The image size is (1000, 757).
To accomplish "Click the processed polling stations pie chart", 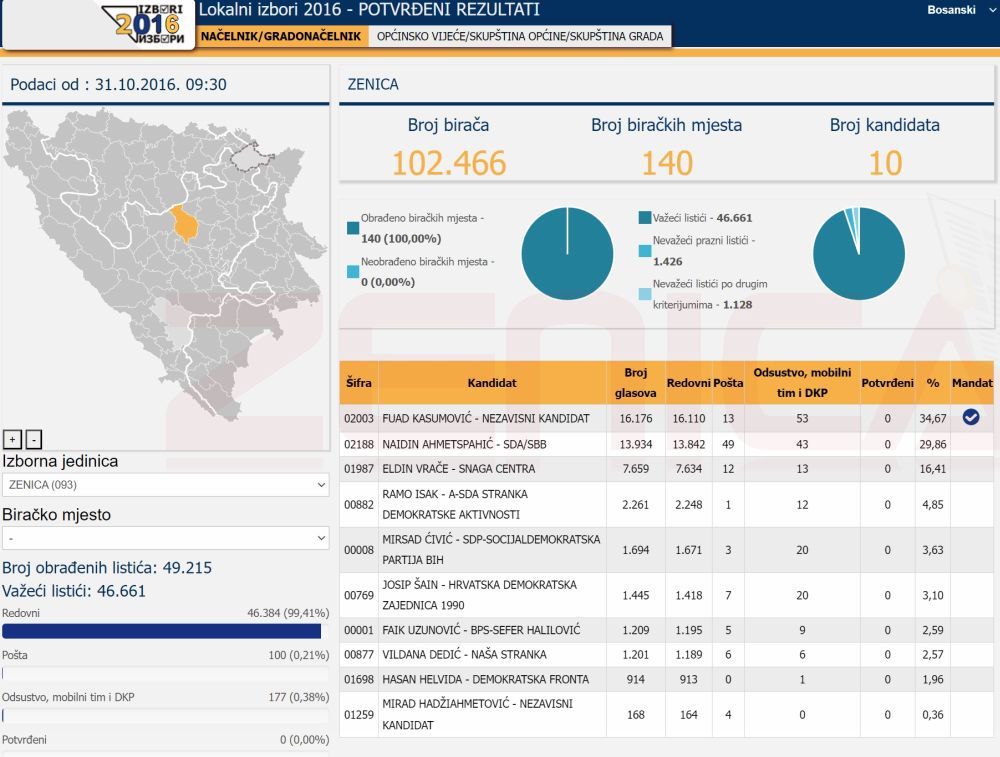I will 567,254.
